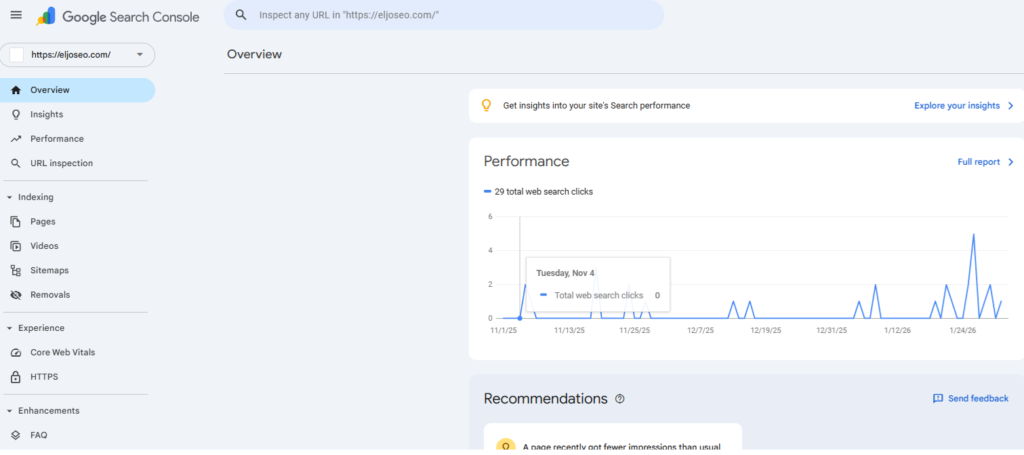This screenshot has height=455, width=1024.
Task: Click the Videos icon in sidebar
Action: click(x=16, y=246)
